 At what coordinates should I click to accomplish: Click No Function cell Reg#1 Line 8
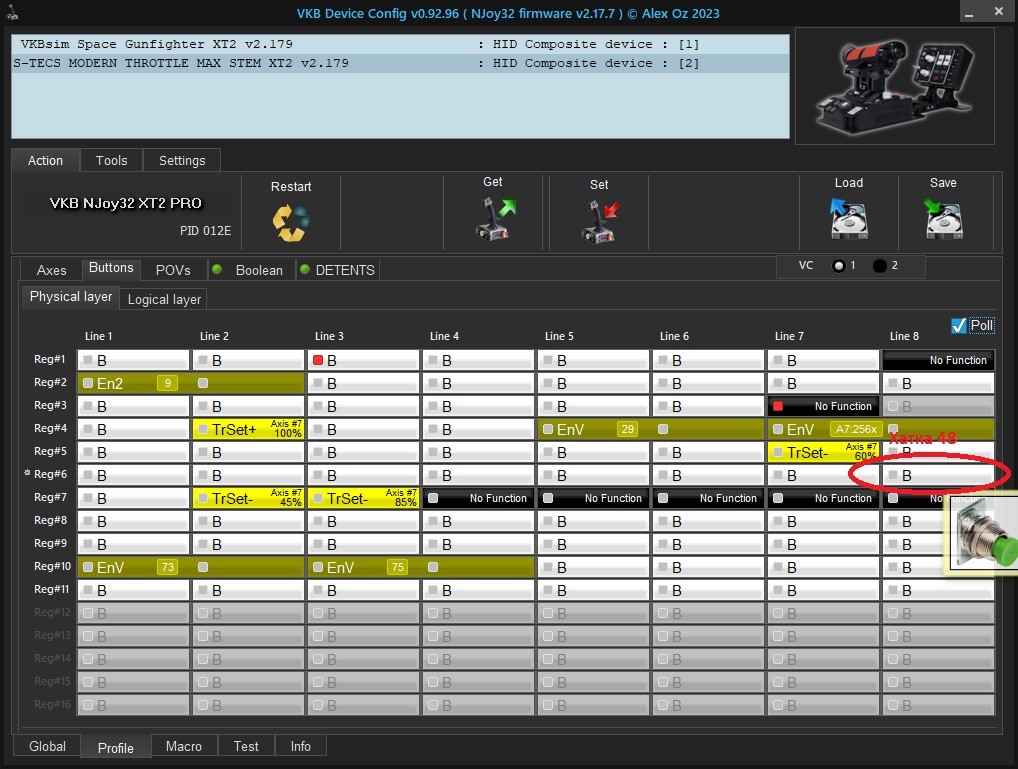coord(938,360)
